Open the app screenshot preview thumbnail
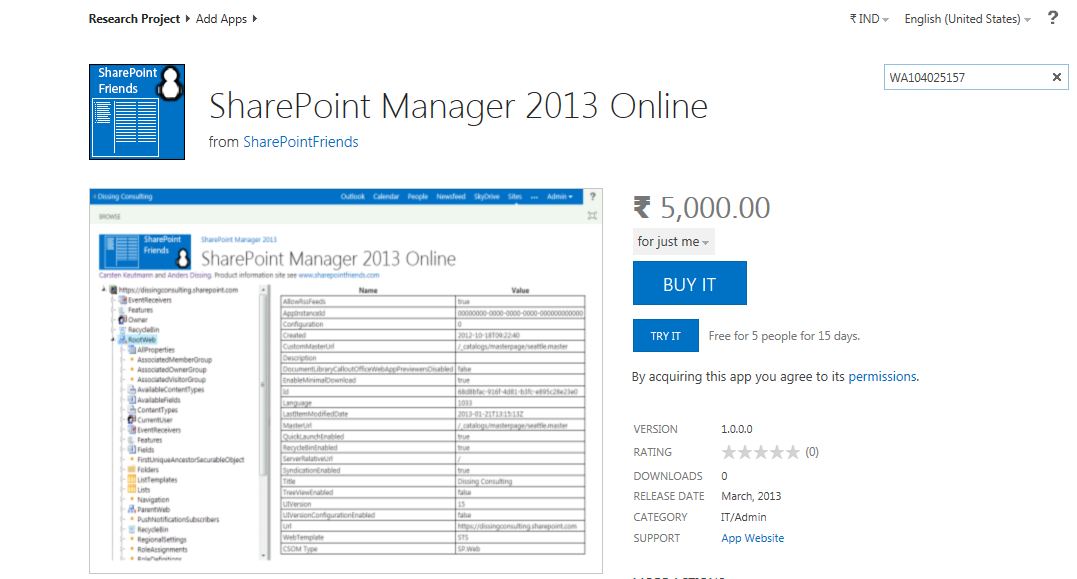The image size is (1077, 579). (345, 381)
